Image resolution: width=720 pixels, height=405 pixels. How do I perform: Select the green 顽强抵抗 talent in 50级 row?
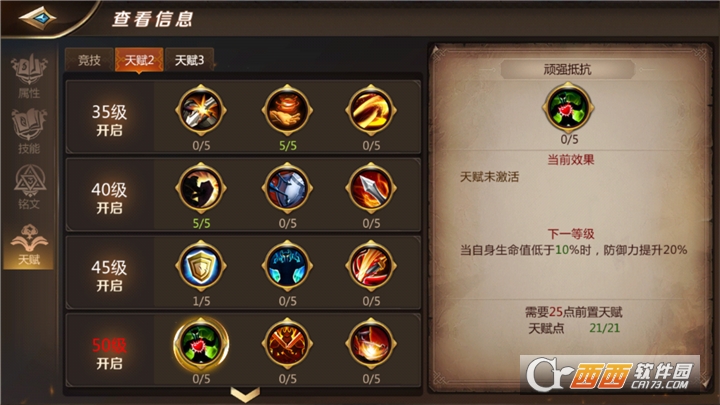tap(201, 343)
